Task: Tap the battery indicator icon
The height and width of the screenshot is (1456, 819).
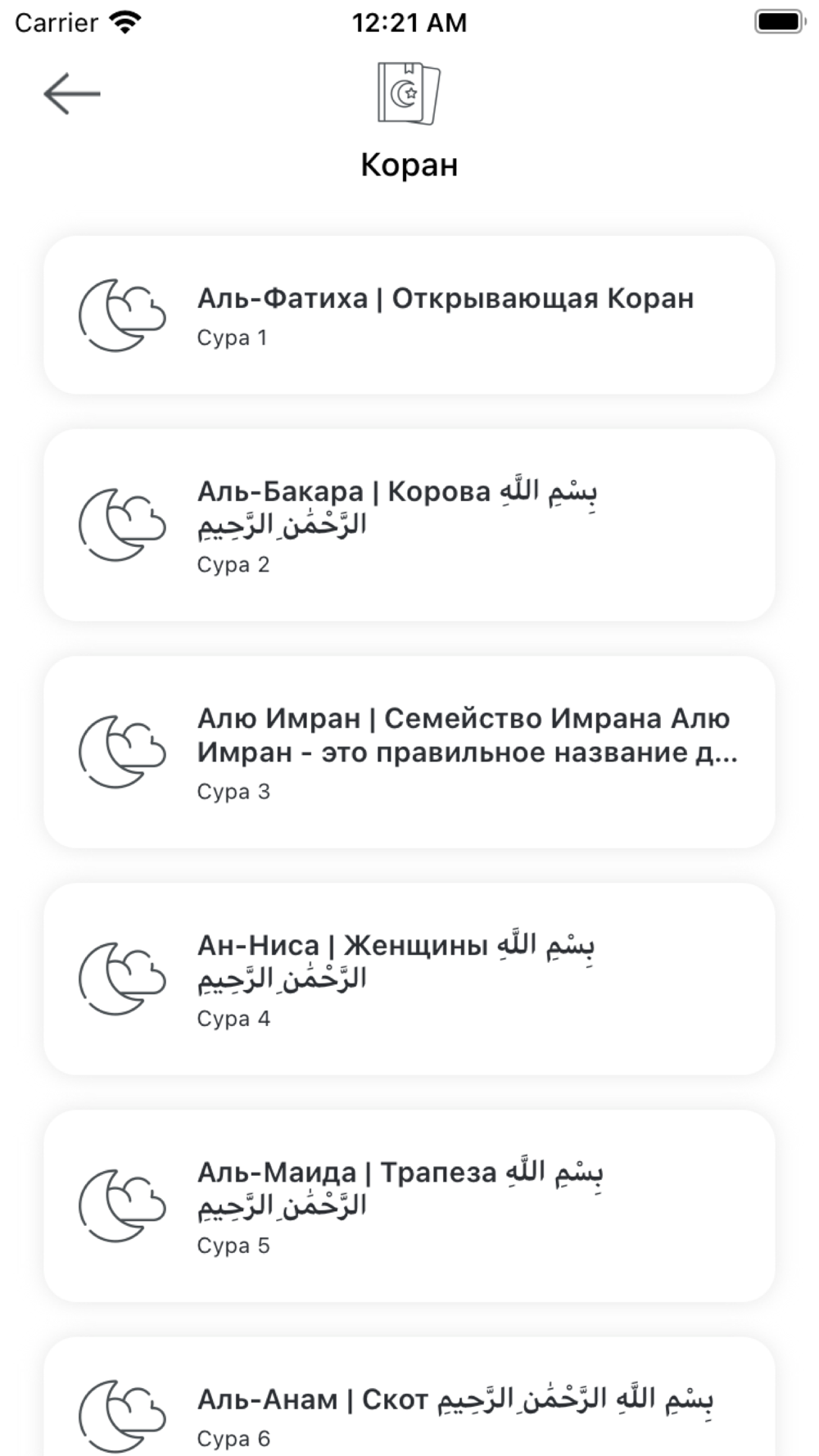Action: tap(780, 22)
